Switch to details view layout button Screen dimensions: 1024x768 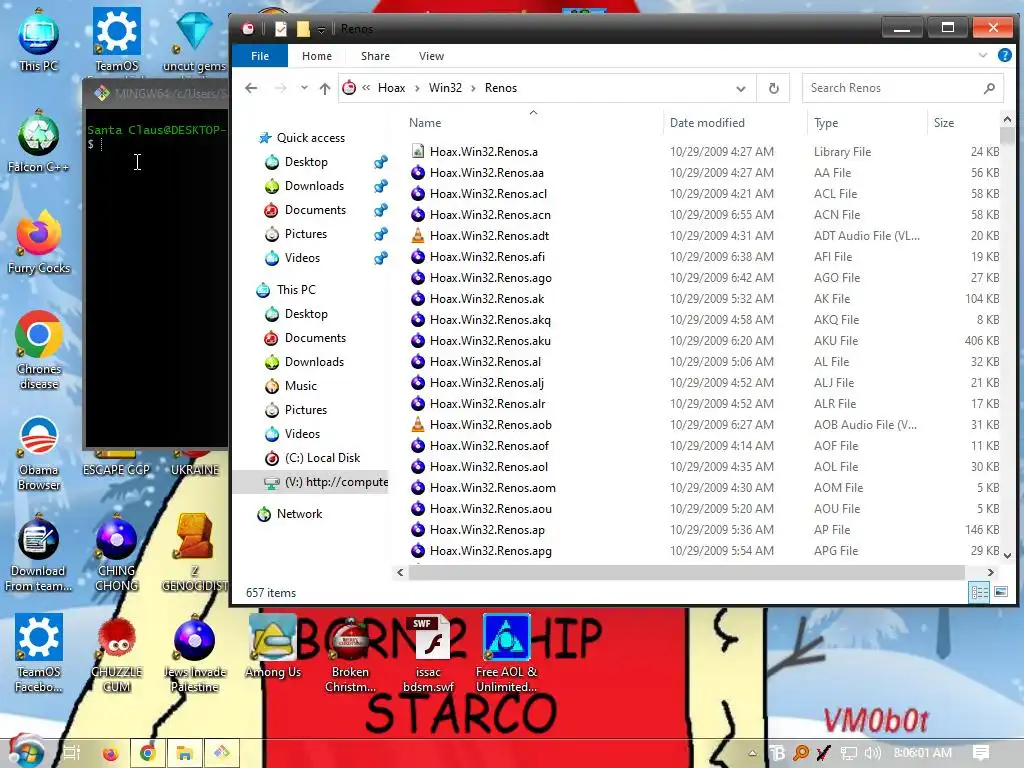(980, 592)
